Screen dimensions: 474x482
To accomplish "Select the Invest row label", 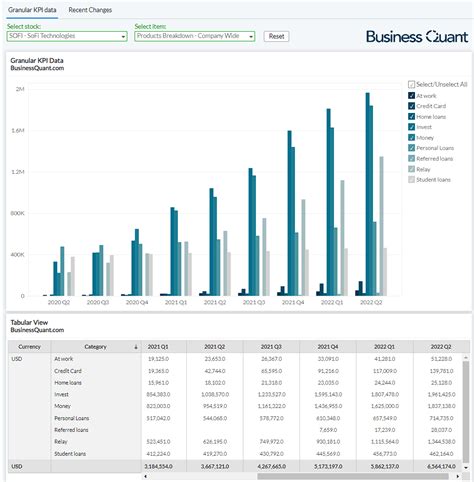I will pos(61,394).
